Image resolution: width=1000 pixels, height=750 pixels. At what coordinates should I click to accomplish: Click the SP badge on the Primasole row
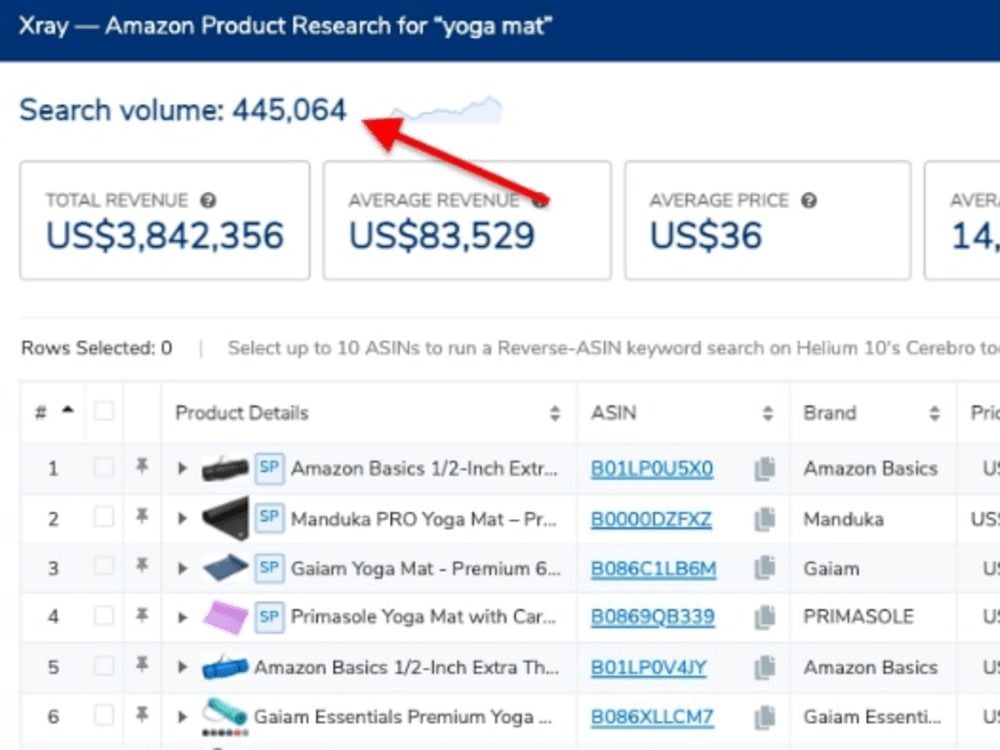[x=269, y=617]
